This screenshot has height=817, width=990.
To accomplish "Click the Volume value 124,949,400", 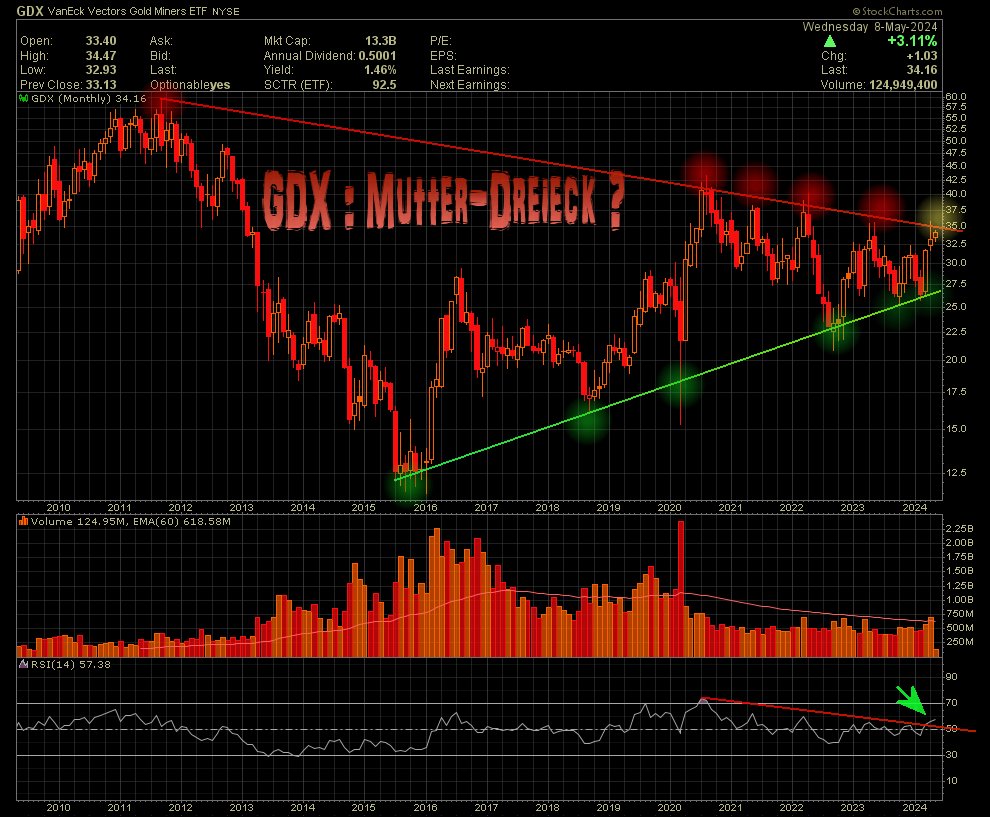I will click(903, 85).
